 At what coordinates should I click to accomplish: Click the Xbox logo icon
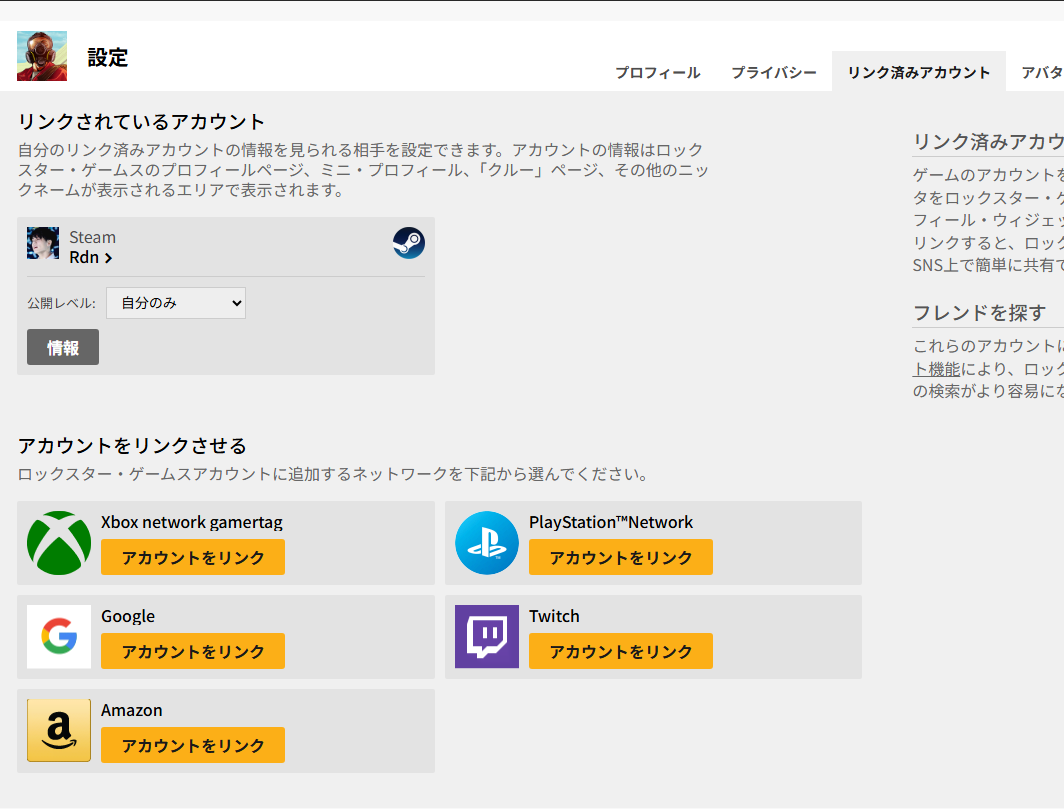click(x=59, y=543)
